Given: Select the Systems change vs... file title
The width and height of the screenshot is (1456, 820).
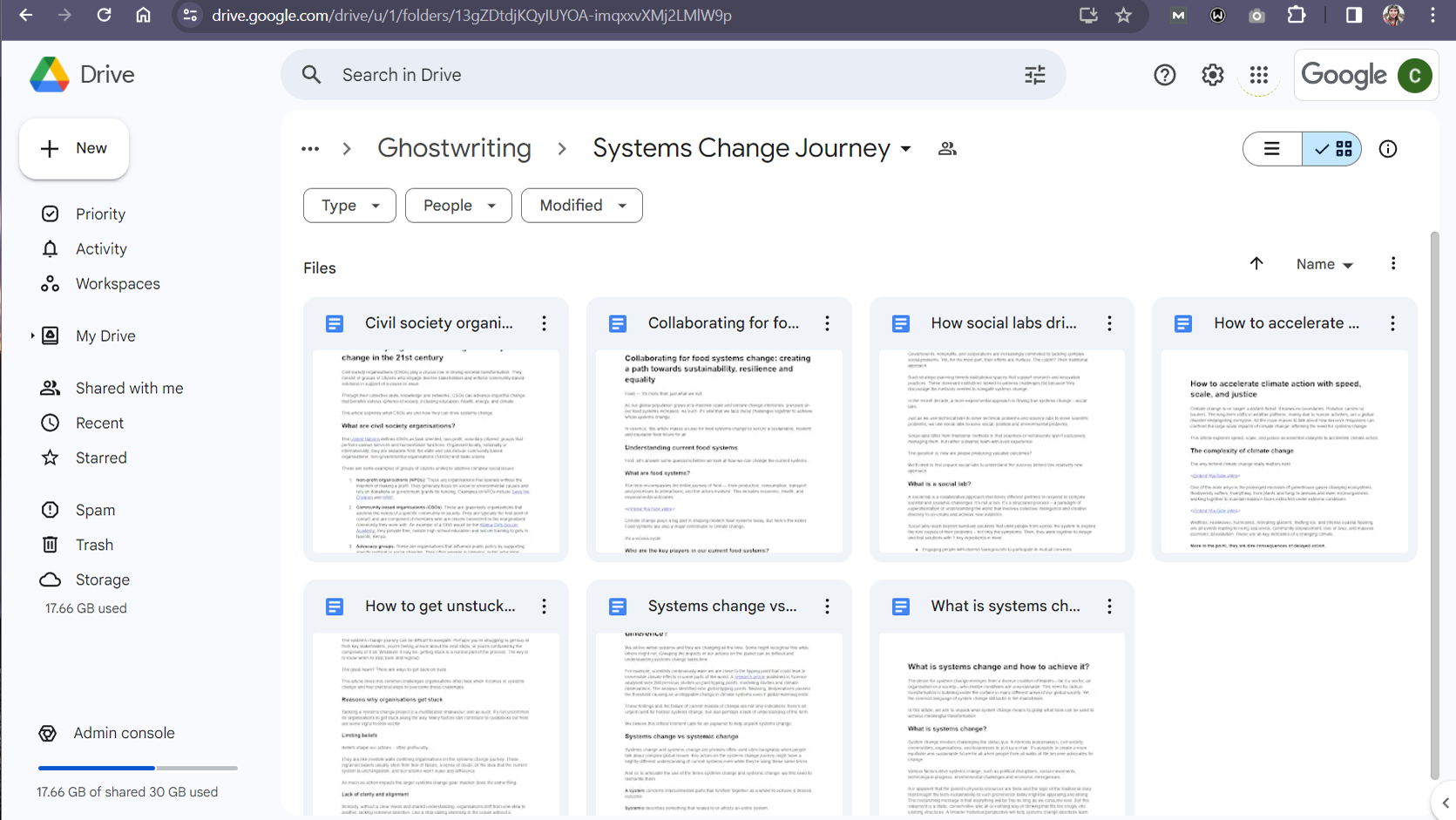Looking at the screenshot, I should click(722, 607).
